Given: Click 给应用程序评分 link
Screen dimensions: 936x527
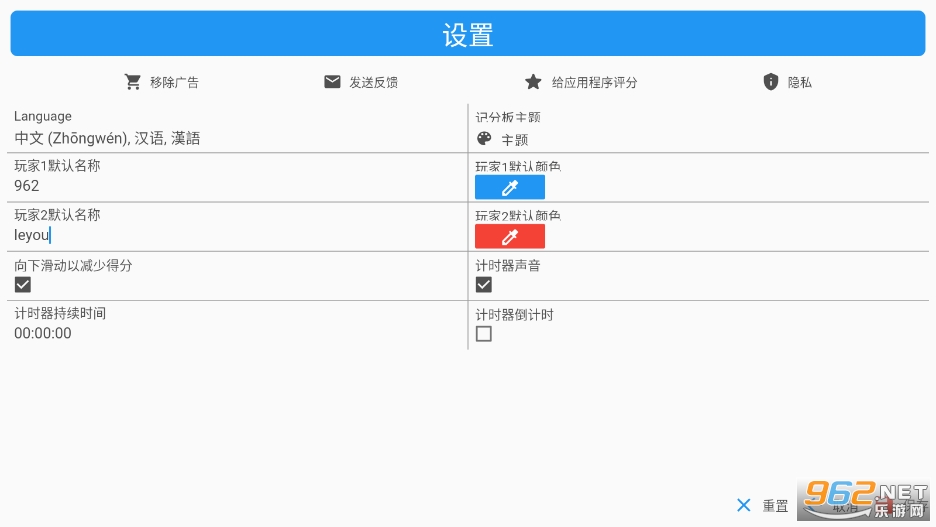Looking at the screenshot, I should 594,82.
